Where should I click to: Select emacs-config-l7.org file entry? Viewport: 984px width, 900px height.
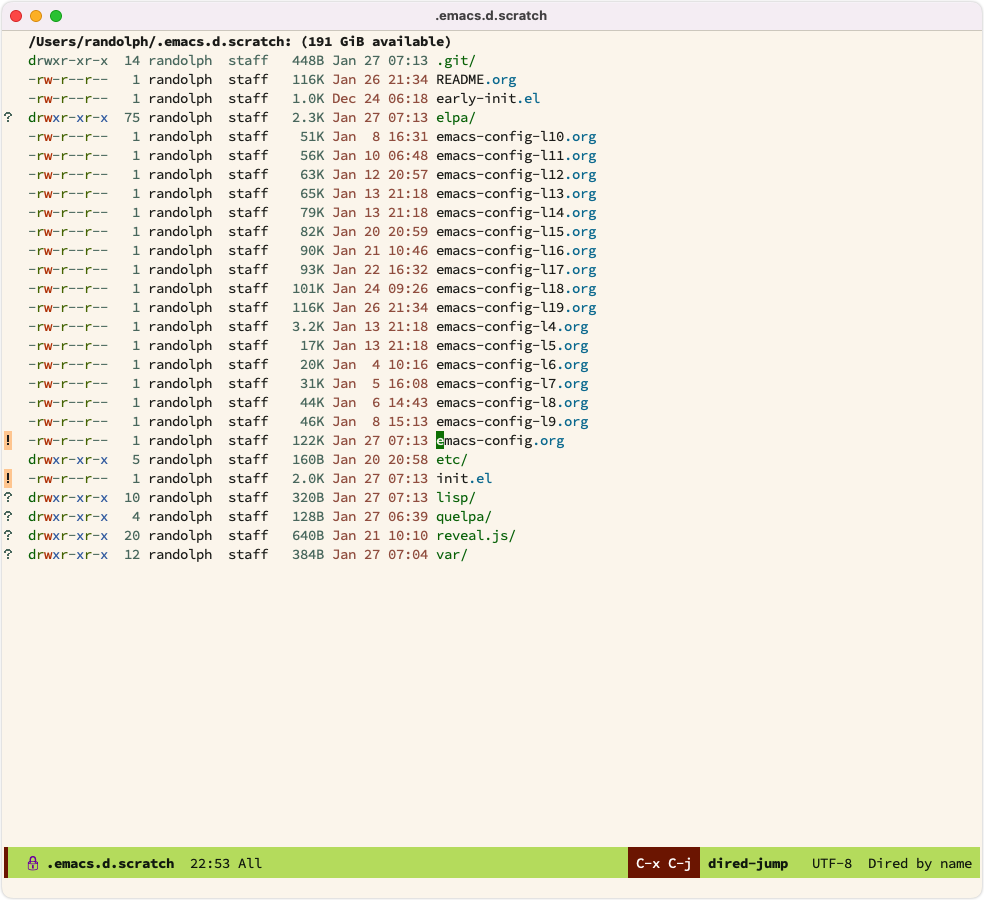coord(512,383)
